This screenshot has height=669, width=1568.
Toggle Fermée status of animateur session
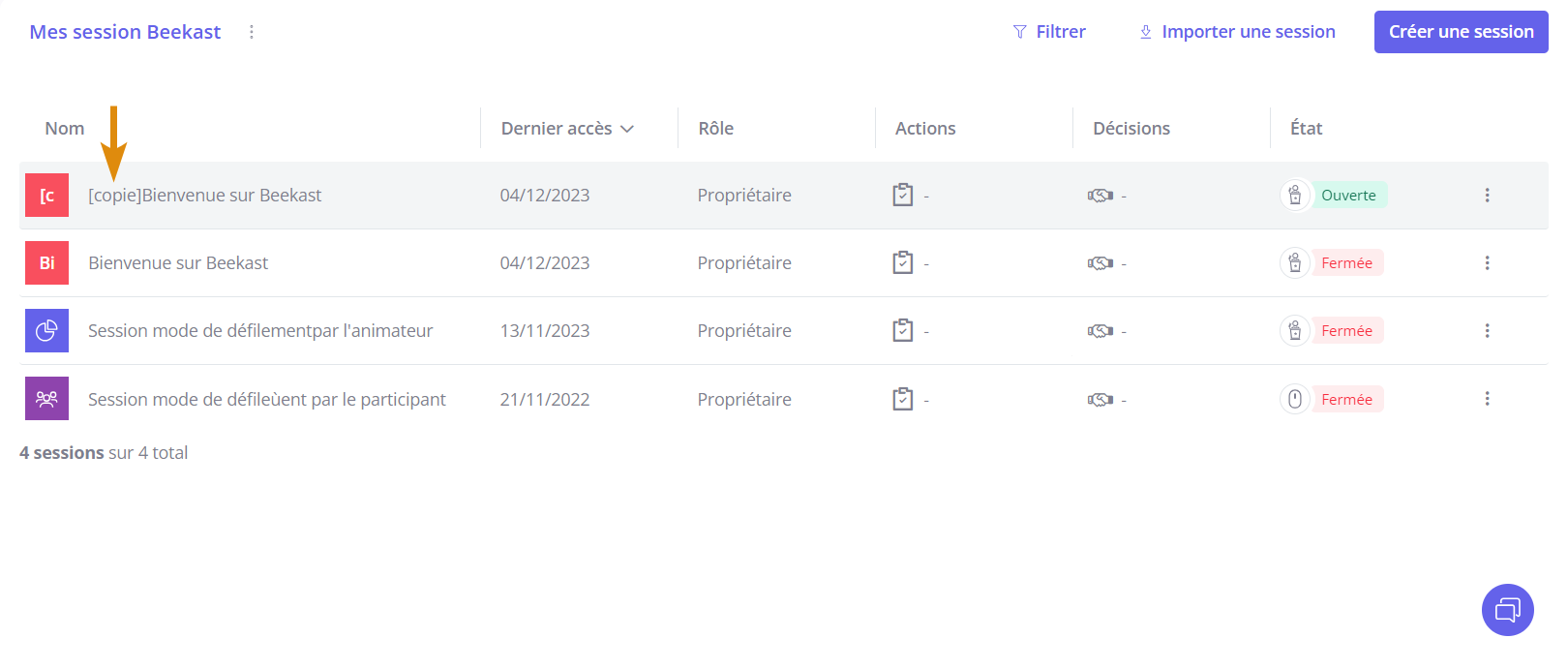[x=1346, y=331]
